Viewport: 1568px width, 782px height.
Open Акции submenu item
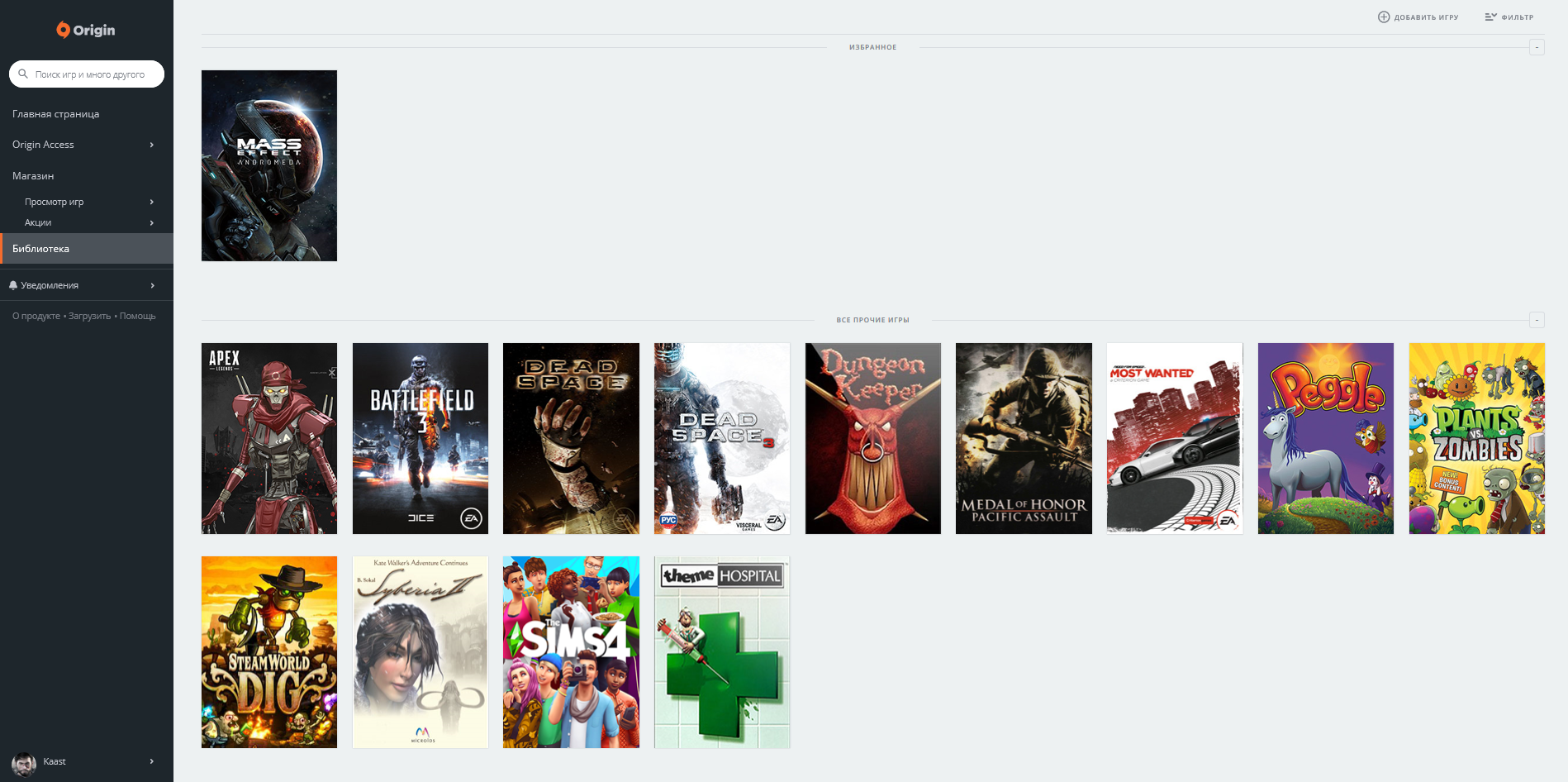(38, 222)
